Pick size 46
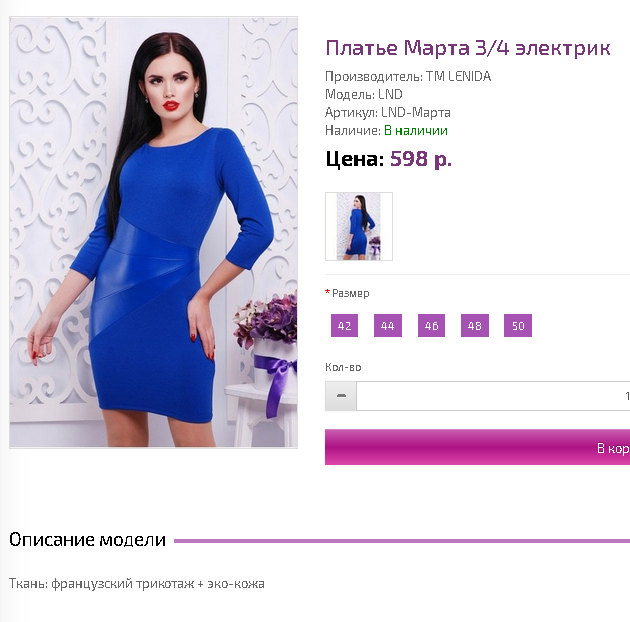This screenshot has width=630, height=622. (x=432, y=325)
